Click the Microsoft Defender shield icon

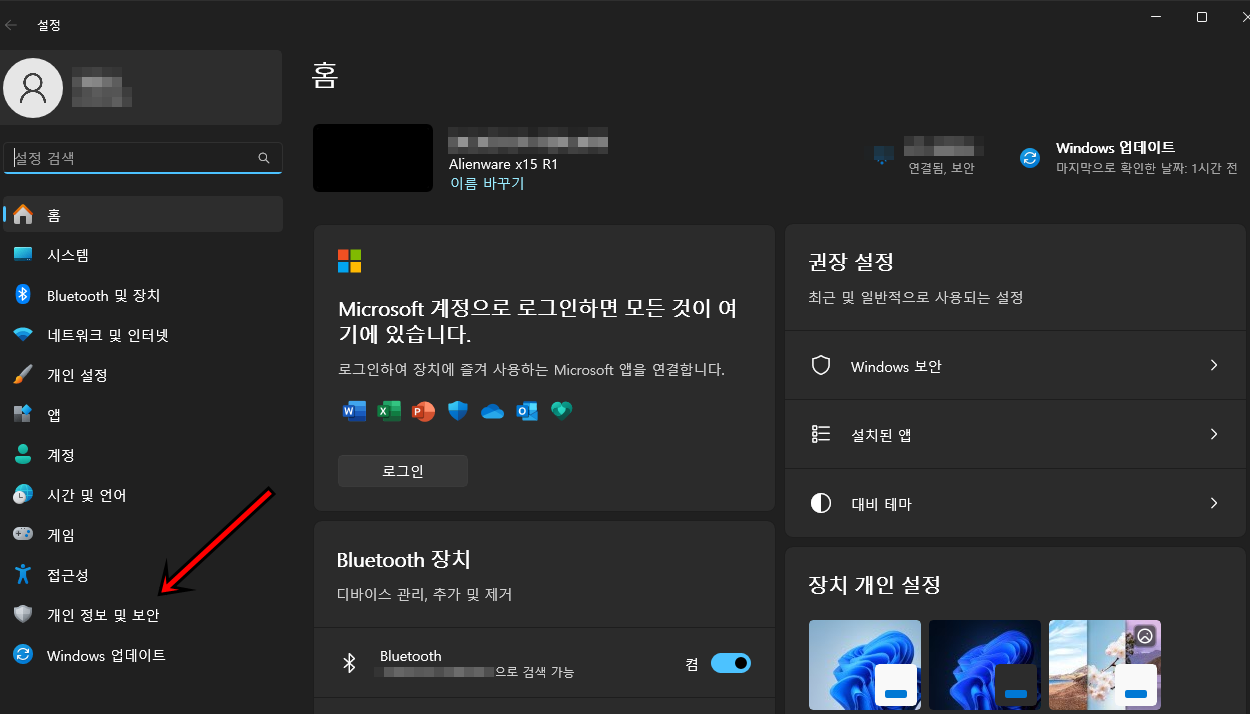pyautogui.click(x=458, y=411)
